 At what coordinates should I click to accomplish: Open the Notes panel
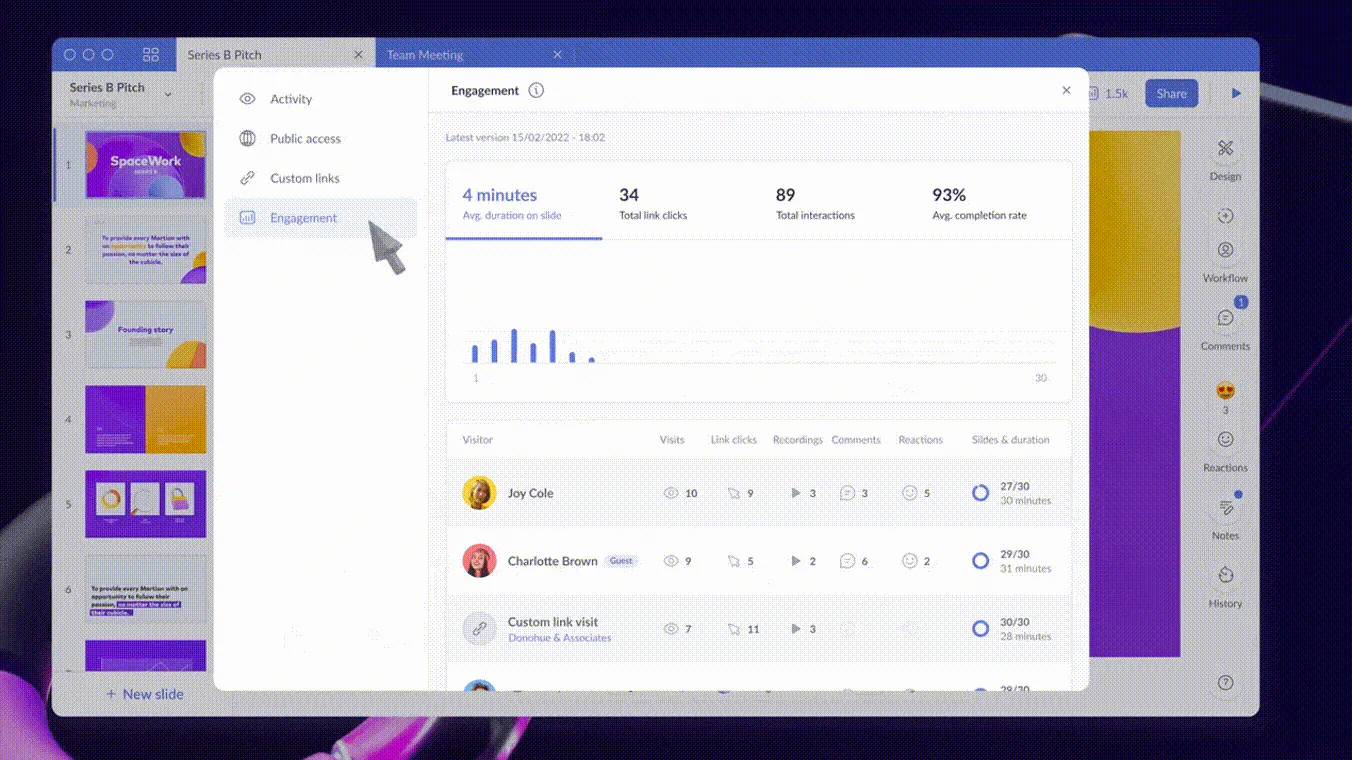[x=1225, y=508]
